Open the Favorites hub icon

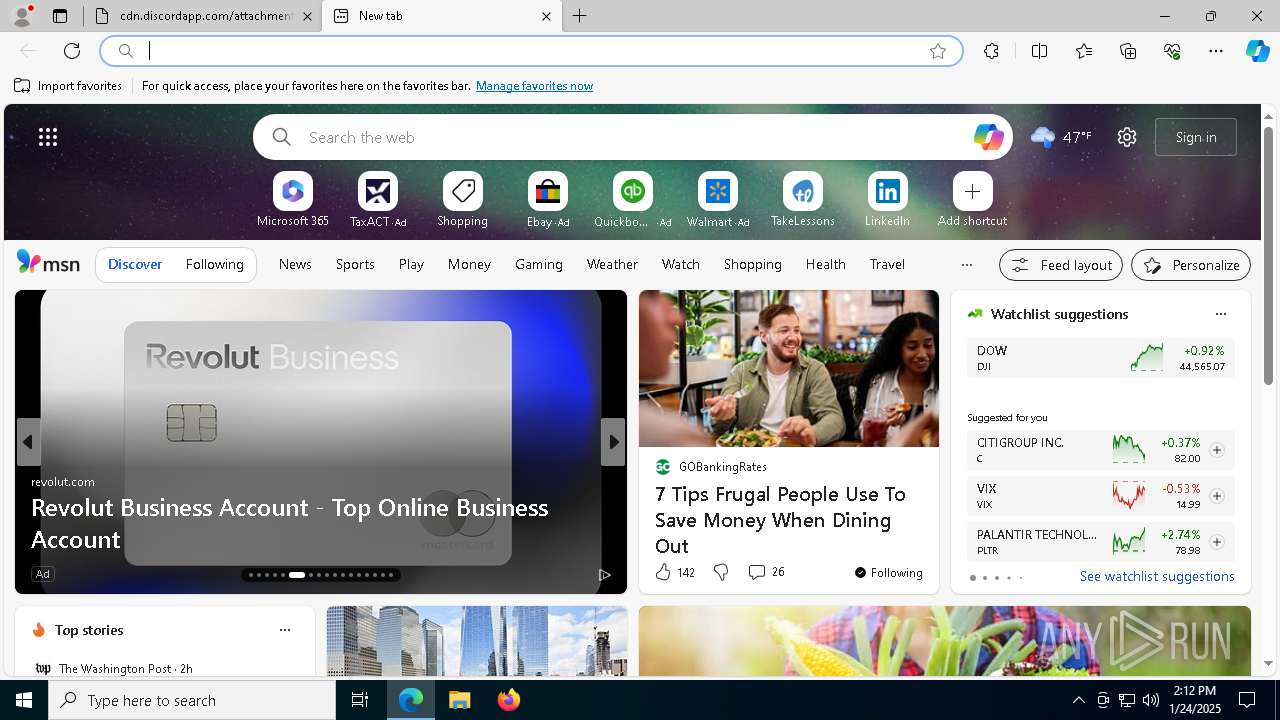pyautogui.click(x=1084, y=51)
